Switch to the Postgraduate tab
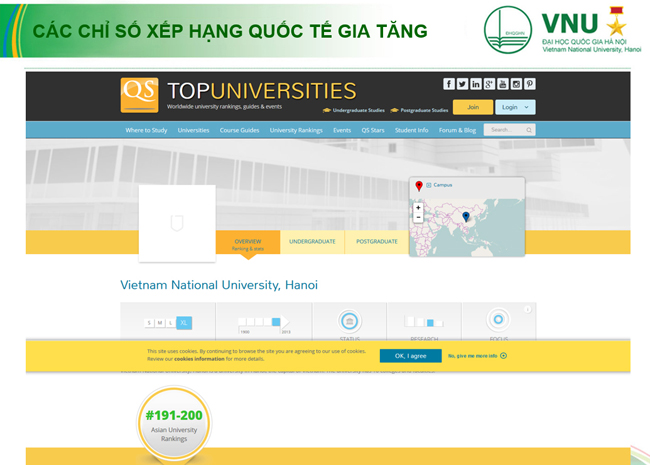 377,242
